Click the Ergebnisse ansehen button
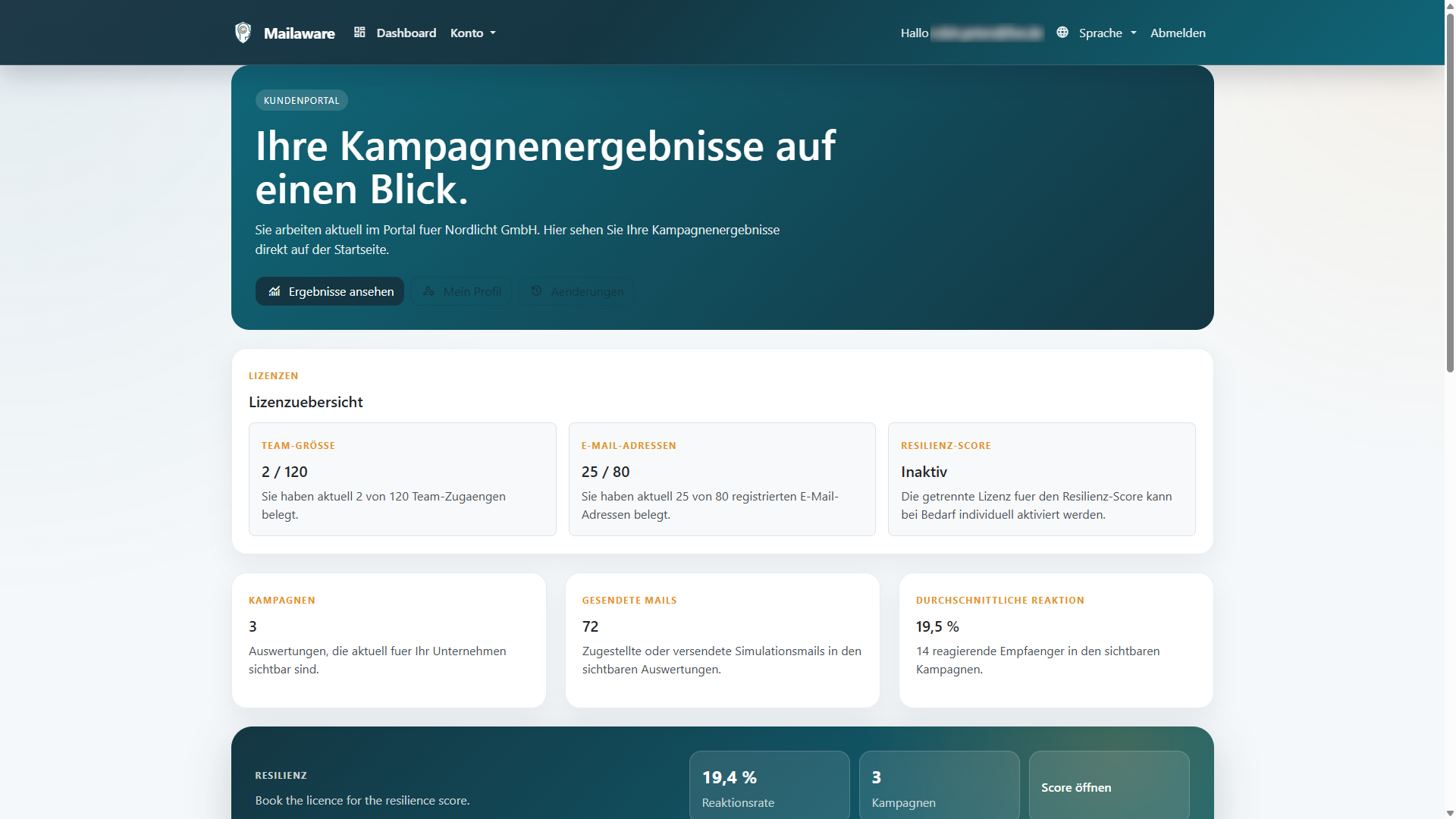The width and height of the screenshot is (1456, 819). [330, 291]
